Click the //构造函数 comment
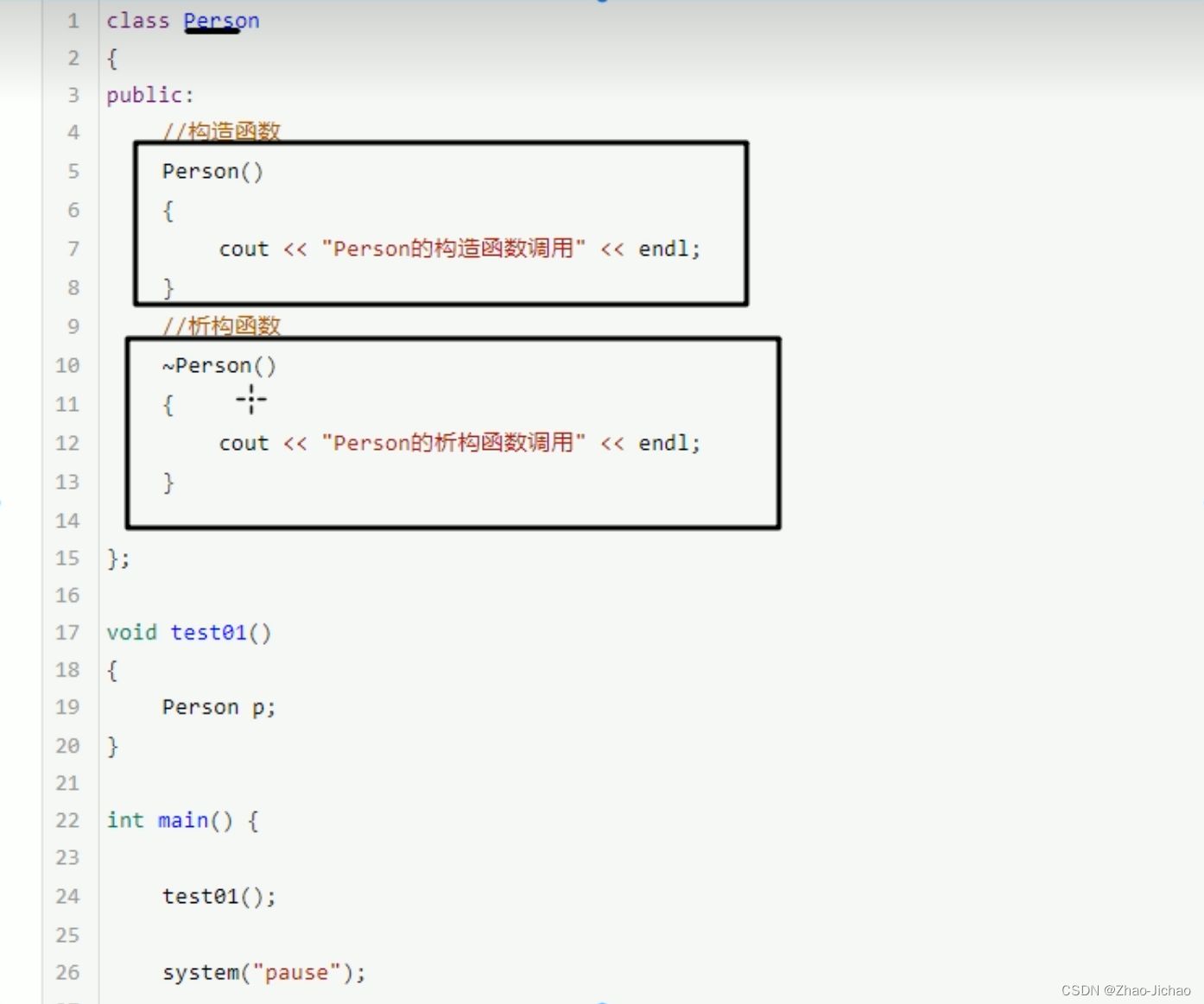 click(x=222, y=131)
